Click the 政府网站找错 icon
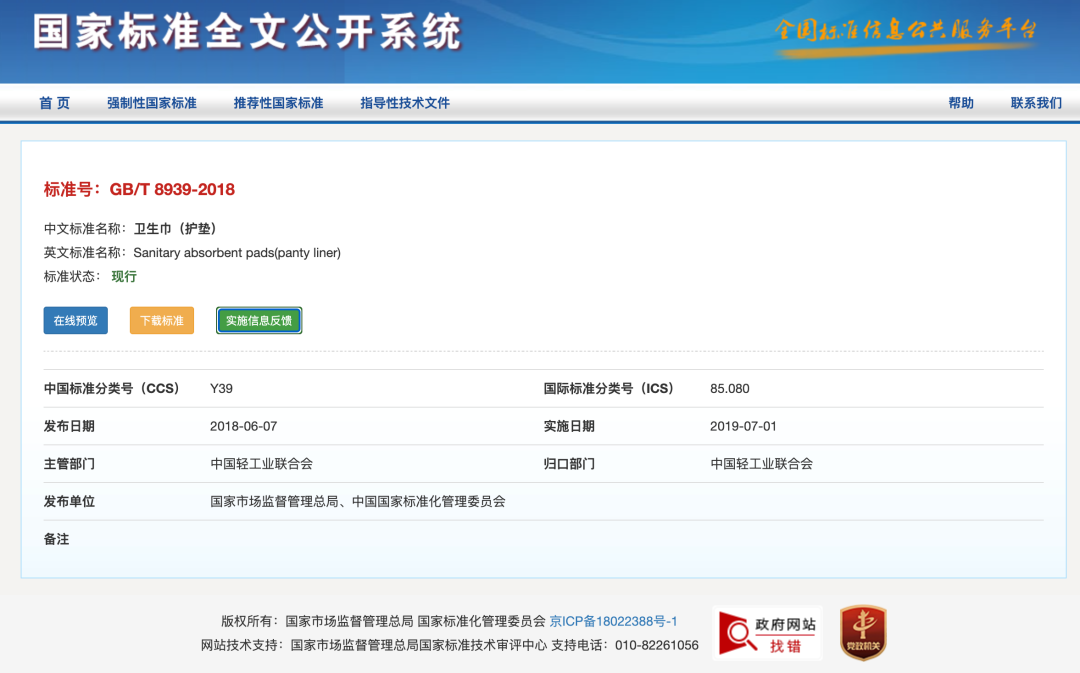1080x673 pixels. point(767,633)
